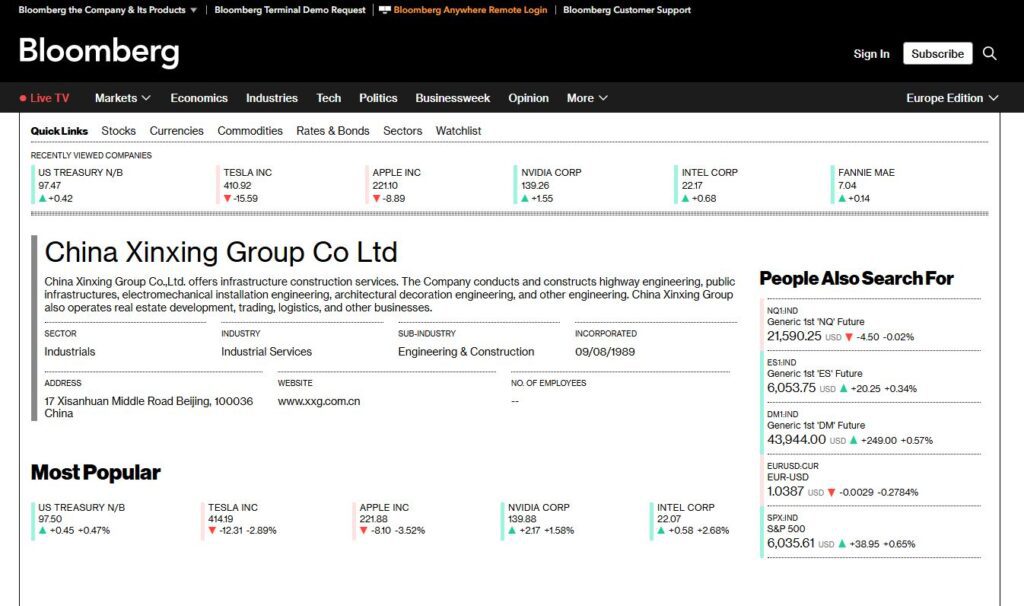Image resolution: width=1024 pixels, height=606 pixels.
Task: Click the Sign In link
Action: point(871,54)
